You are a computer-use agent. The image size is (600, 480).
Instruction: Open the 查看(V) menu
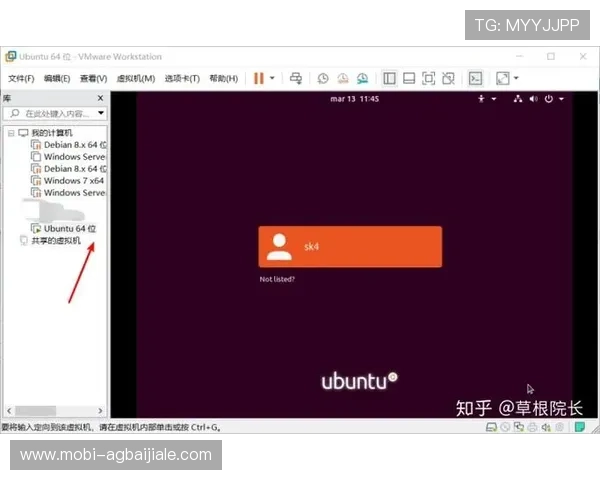[x=93, y=79]
